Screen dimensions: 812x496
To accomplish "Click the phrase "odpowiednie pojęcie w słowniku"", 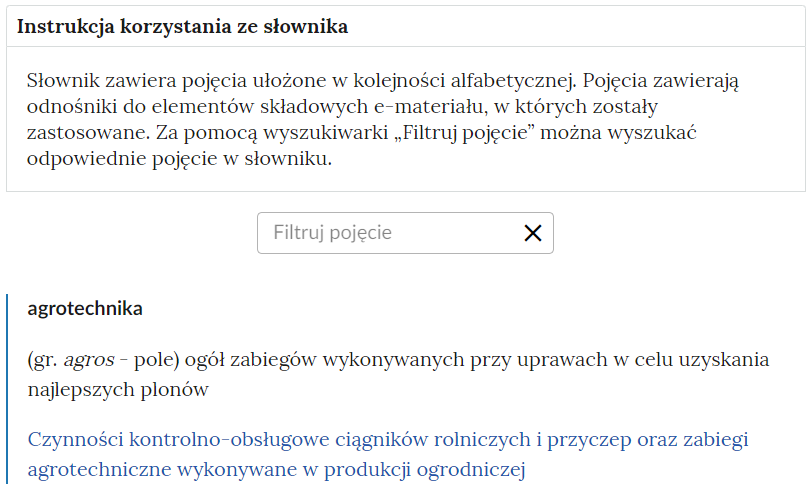I will pyautogui.click(x=179, y=158).
